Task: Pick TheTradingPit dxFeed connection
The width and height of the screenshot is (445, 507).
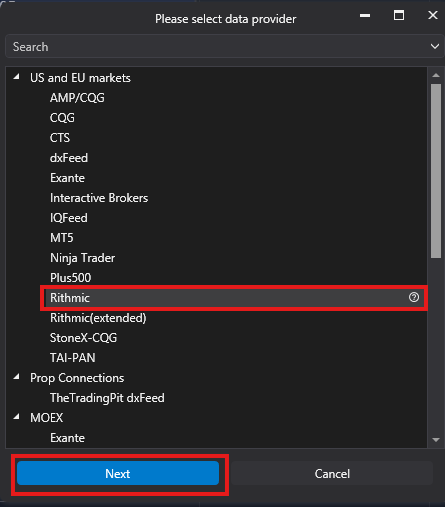Action: [107, 398]
